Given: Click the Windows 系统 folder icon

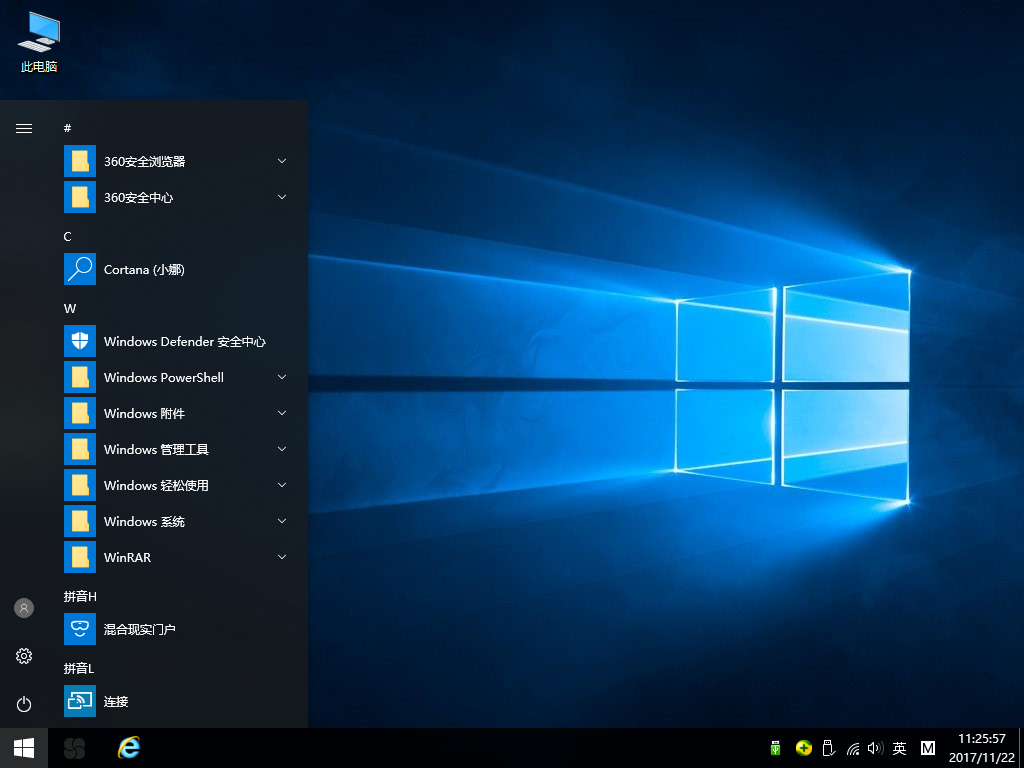Looking at the screenshot, I should coord(80,521).
